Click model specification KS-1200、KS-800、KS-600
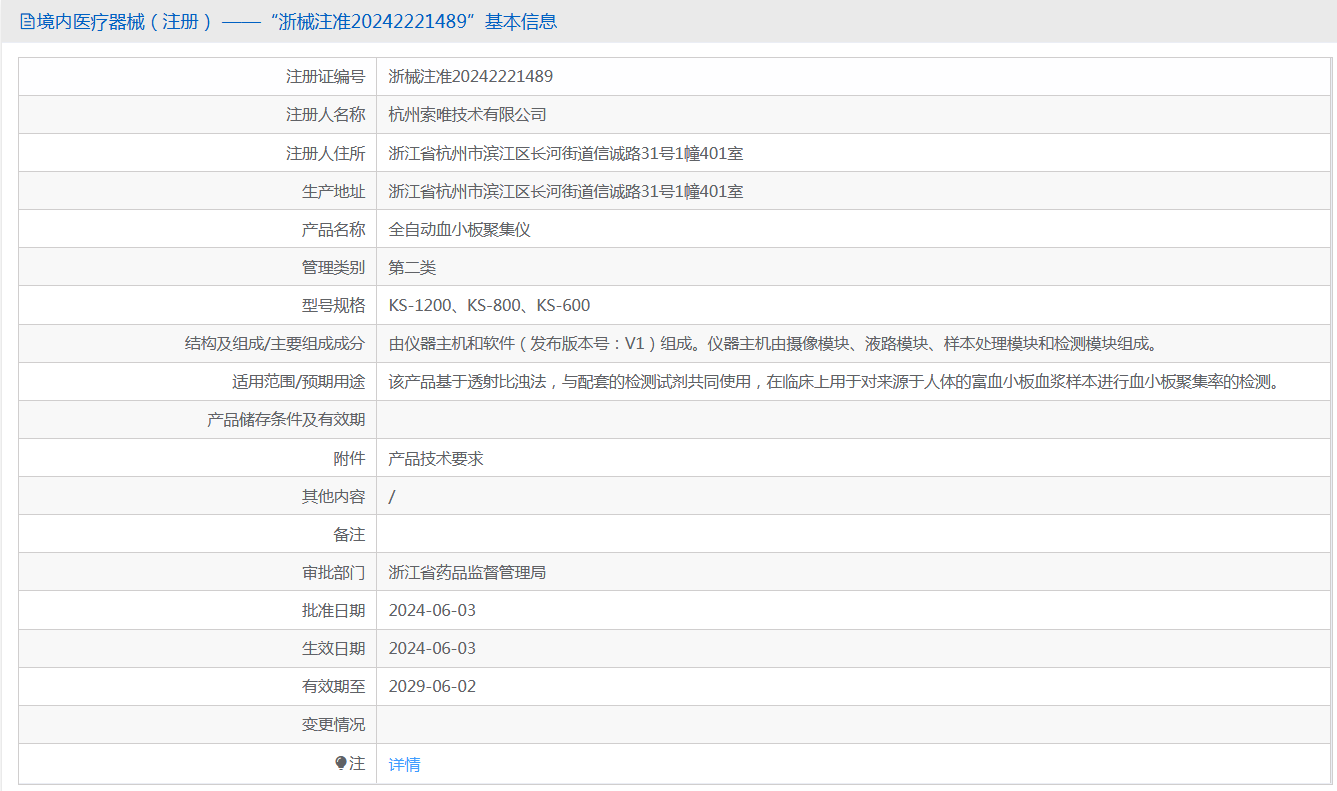 tap(489, 305)
